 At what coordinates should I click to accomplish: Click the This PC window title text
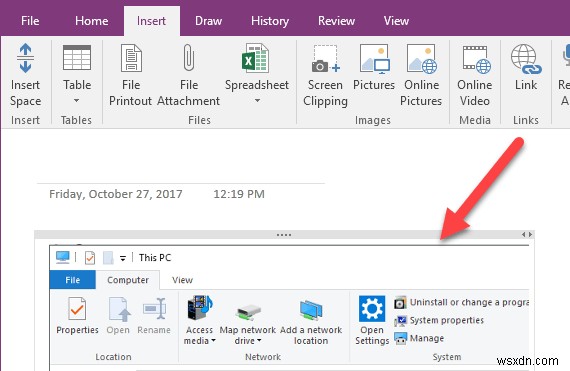[x=155, y=258]
